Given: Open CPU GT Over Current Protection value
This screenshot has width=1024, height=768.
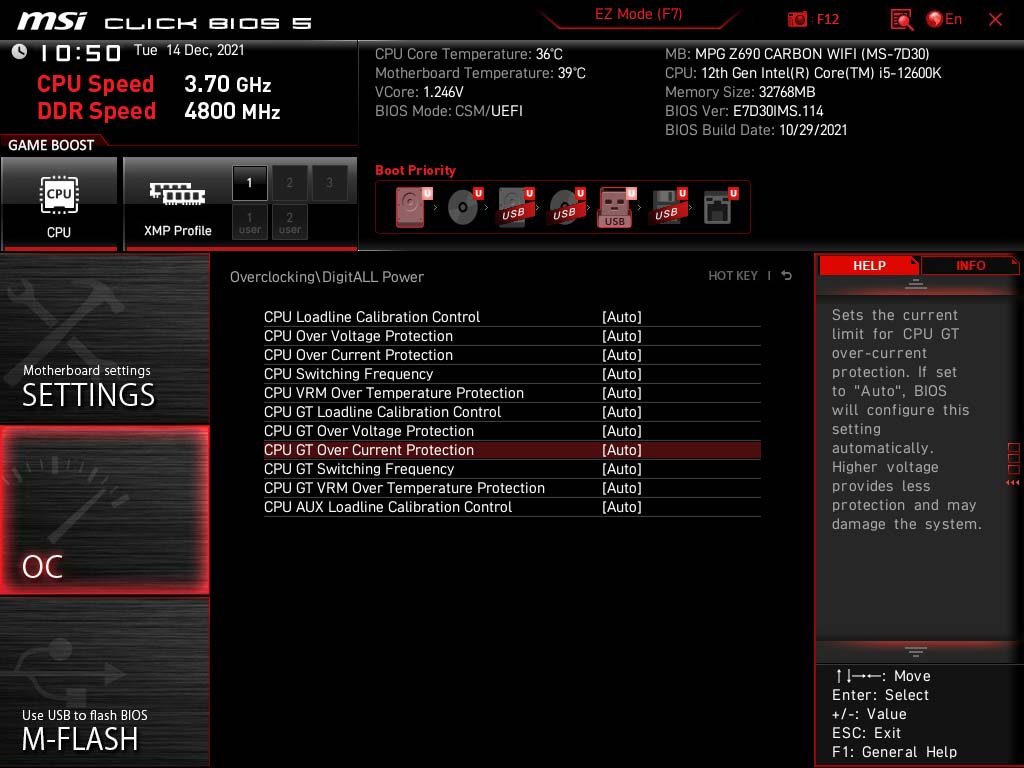Looking at the screenshot, I should (622, 449).
